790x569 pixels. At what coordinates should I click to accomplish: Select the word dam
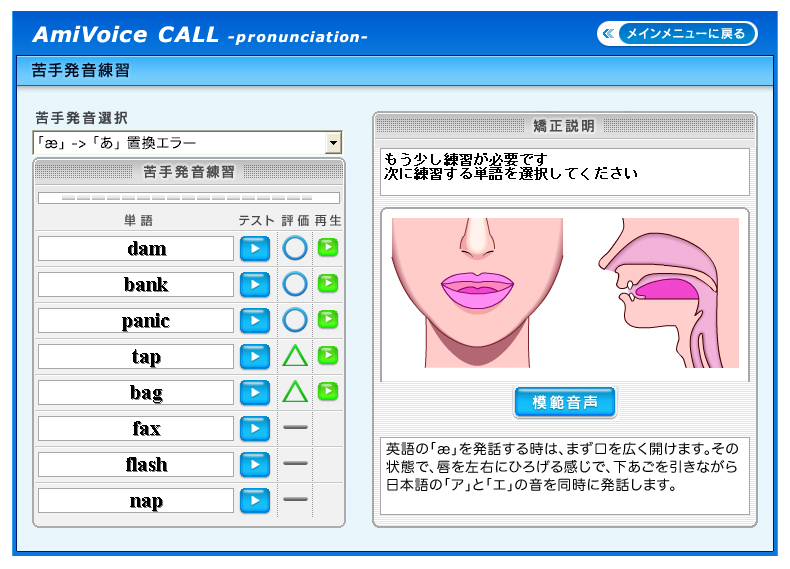tap(136, 248)
